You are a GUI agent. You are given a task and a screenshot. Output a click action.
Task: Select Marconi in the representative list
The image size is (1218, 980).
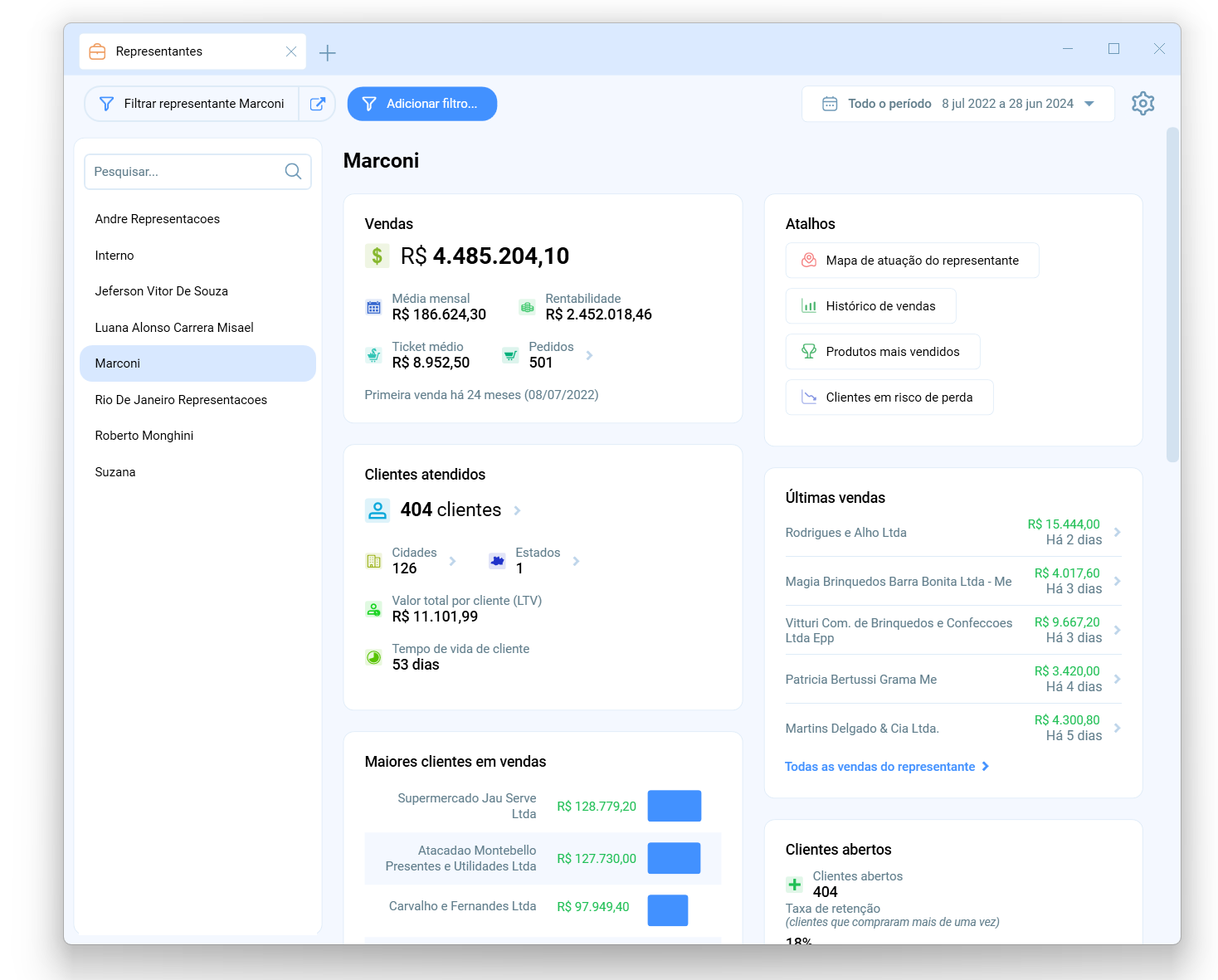click(197, 363)
